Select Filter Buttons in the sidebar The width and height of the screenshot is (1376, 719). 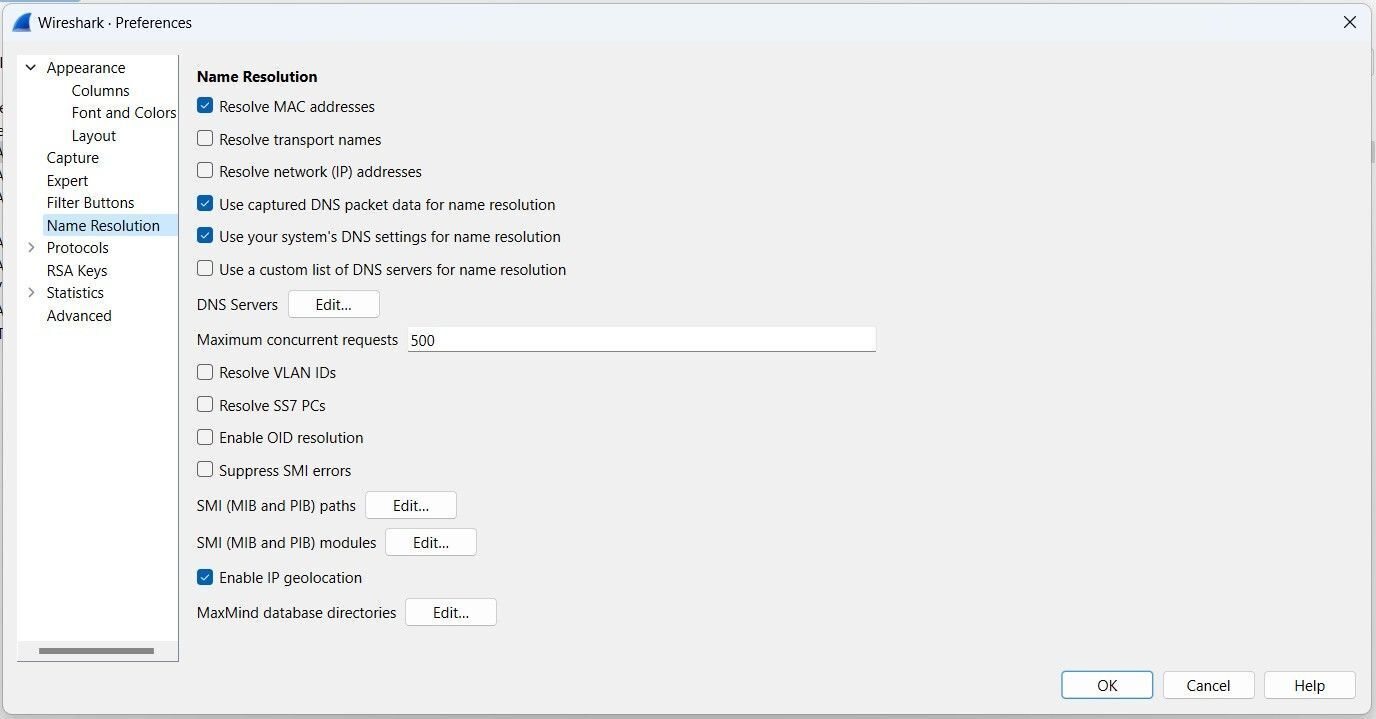click(x=91, y=202)
